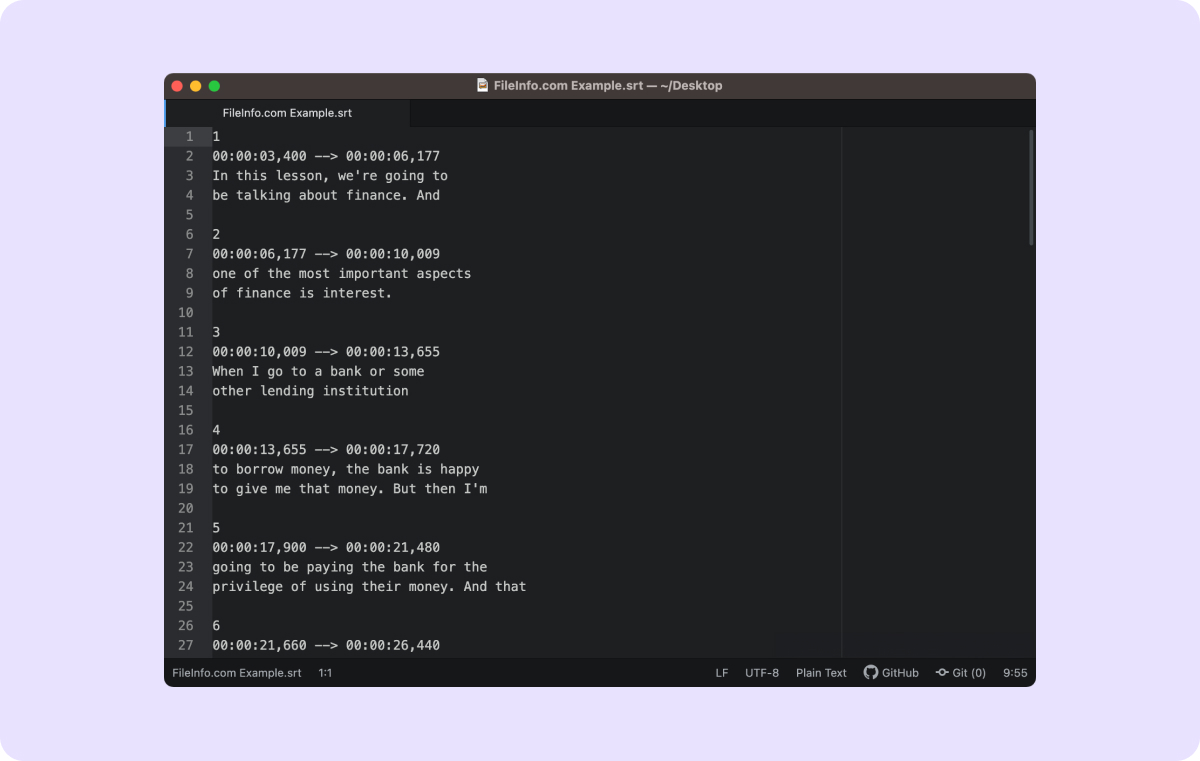Click subtitle index 3 on line 11
1200x761 pixels.
point(216,332)
